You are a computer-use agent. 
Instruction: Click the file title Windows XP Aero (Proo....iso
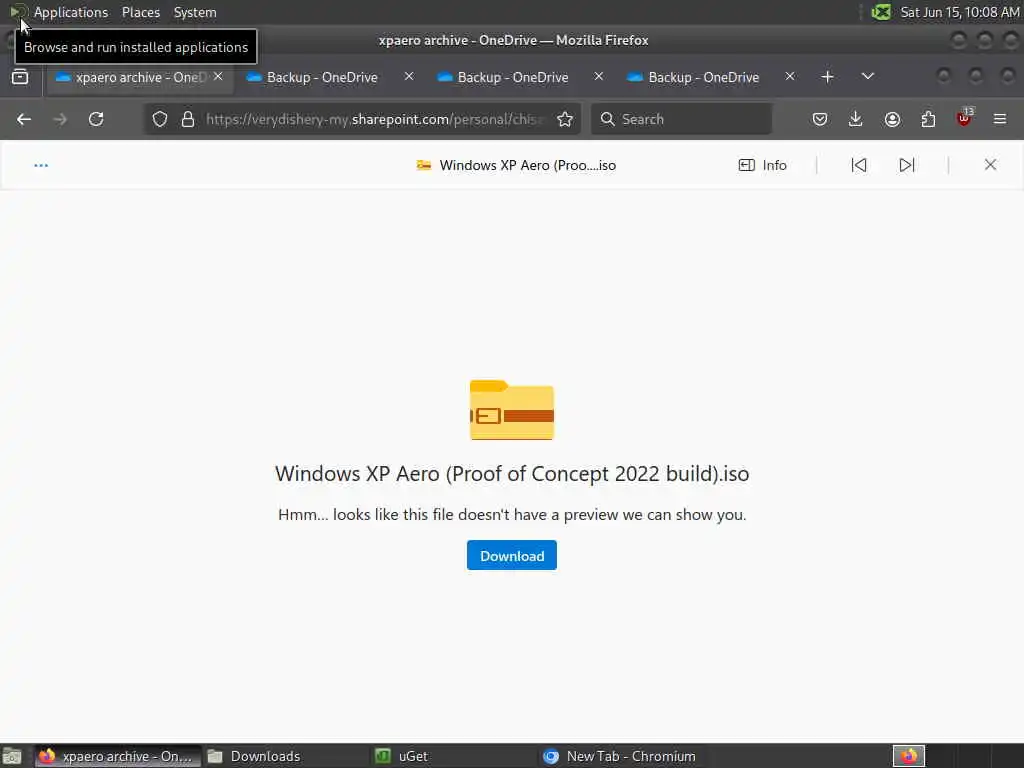(x=527, y=165)
